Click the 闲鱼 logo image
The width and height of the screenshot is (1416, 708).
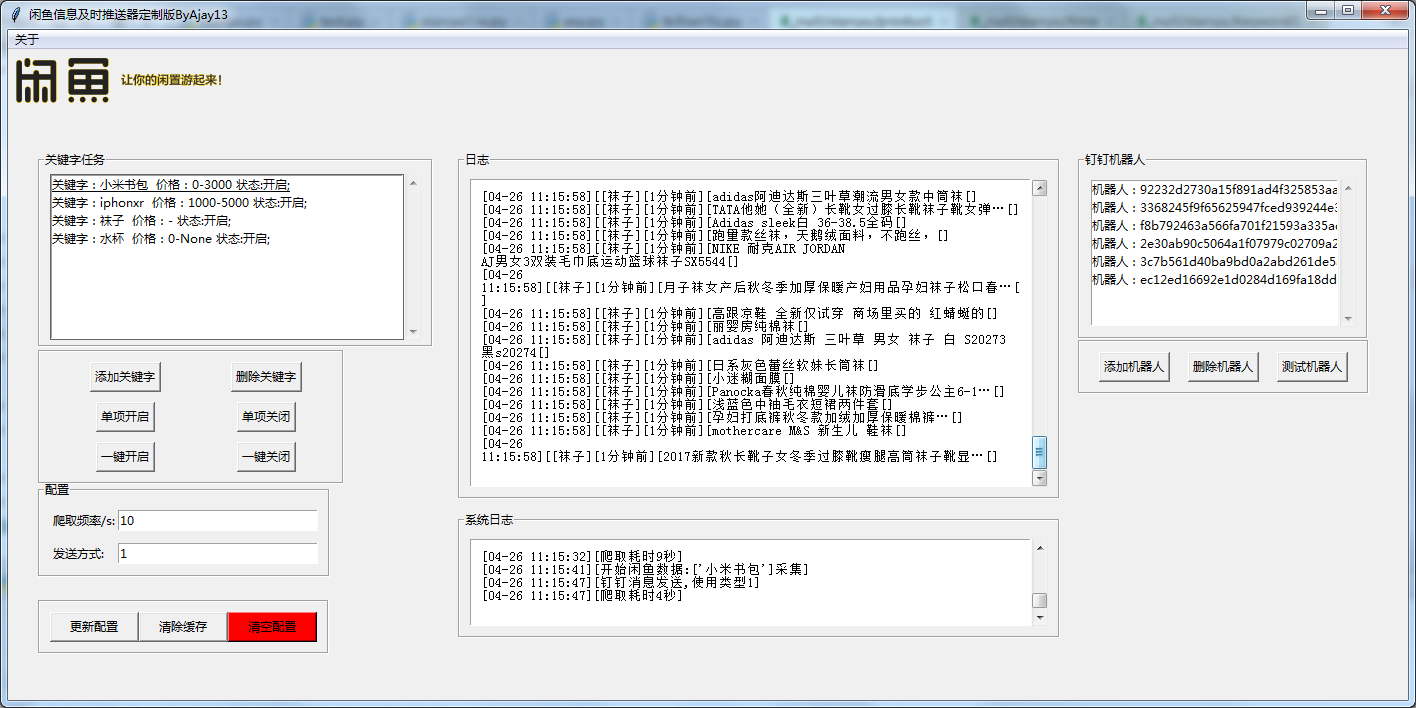(x=62, y=80)
